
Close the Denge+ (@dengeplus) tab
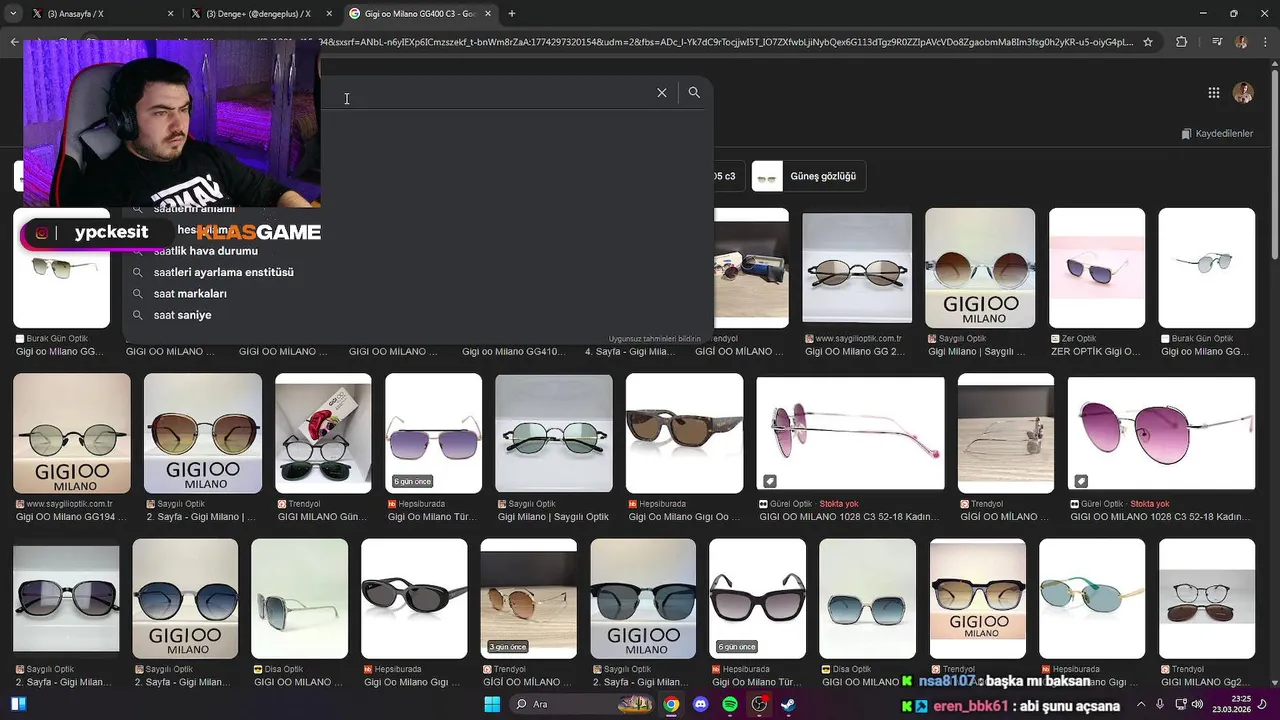[x=329, y=14]
